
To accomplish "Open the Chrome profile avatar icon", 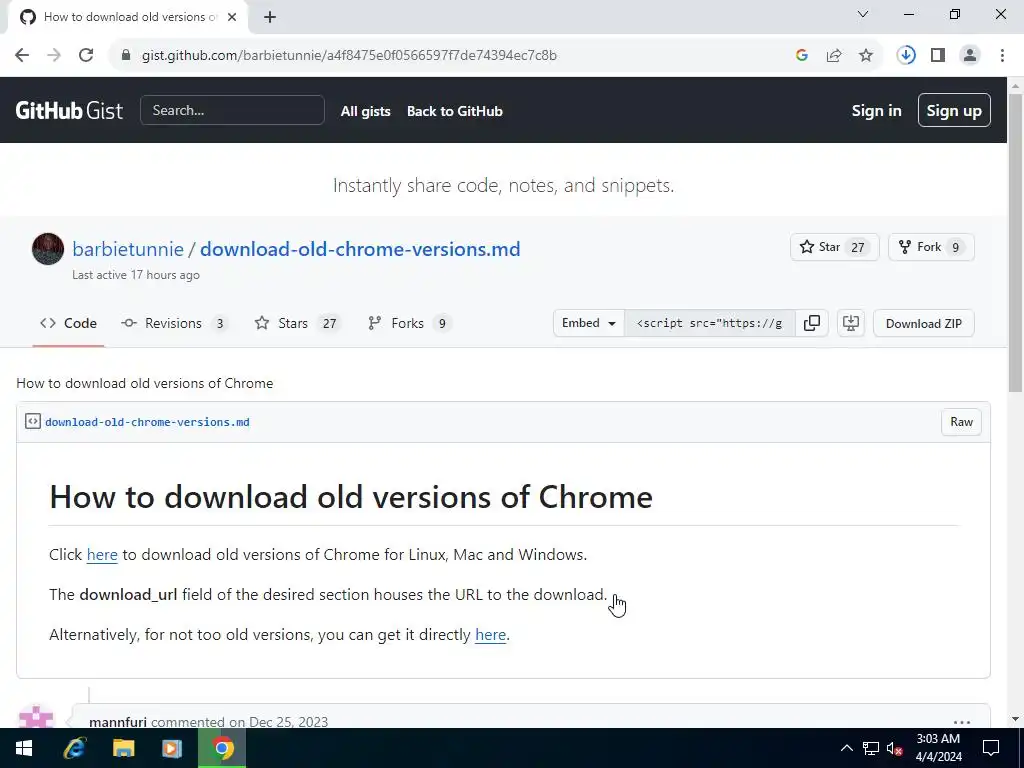I will 970,56.
